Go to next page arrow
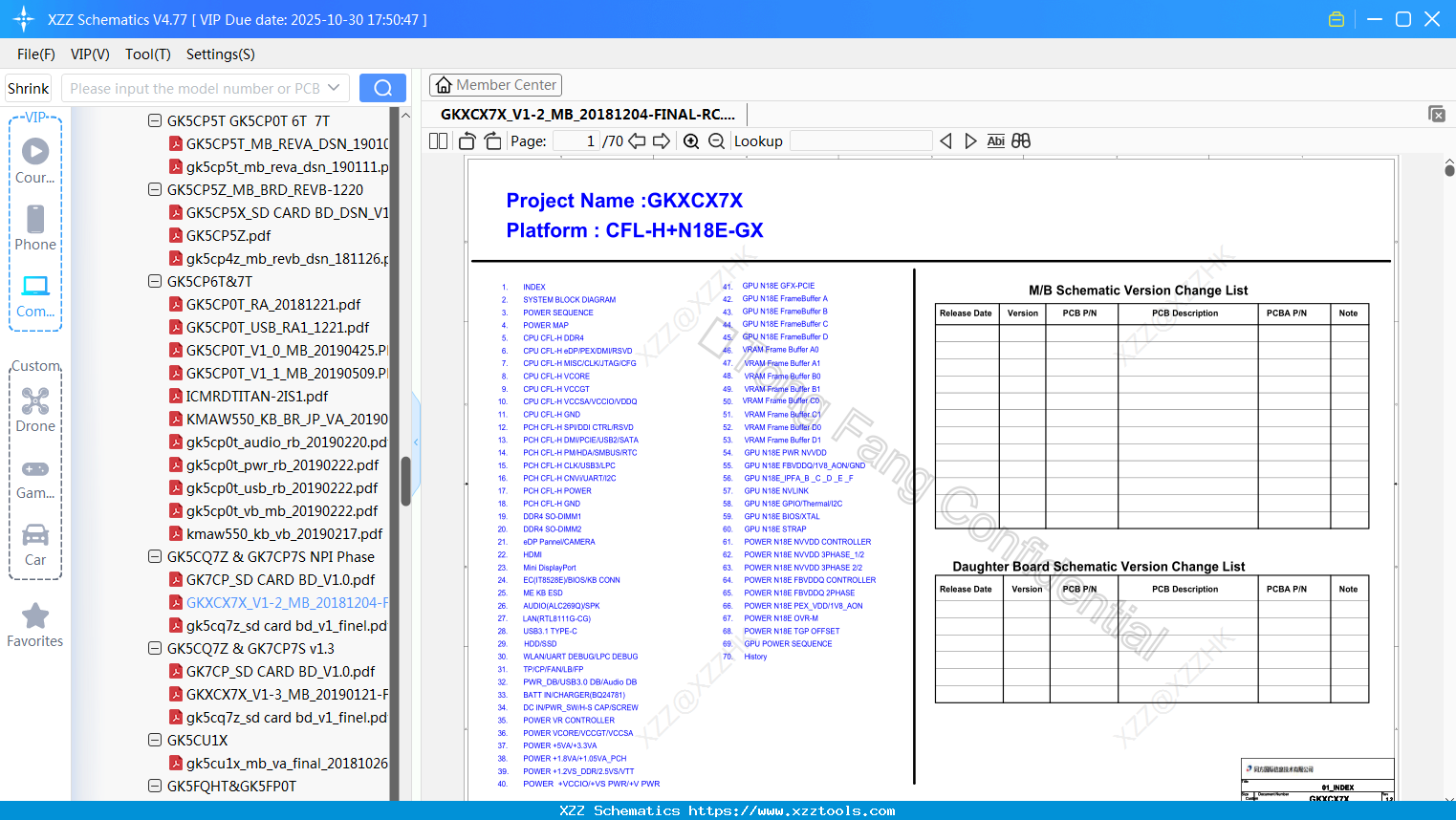This screenshot has width=1456, height=820. 662,140
